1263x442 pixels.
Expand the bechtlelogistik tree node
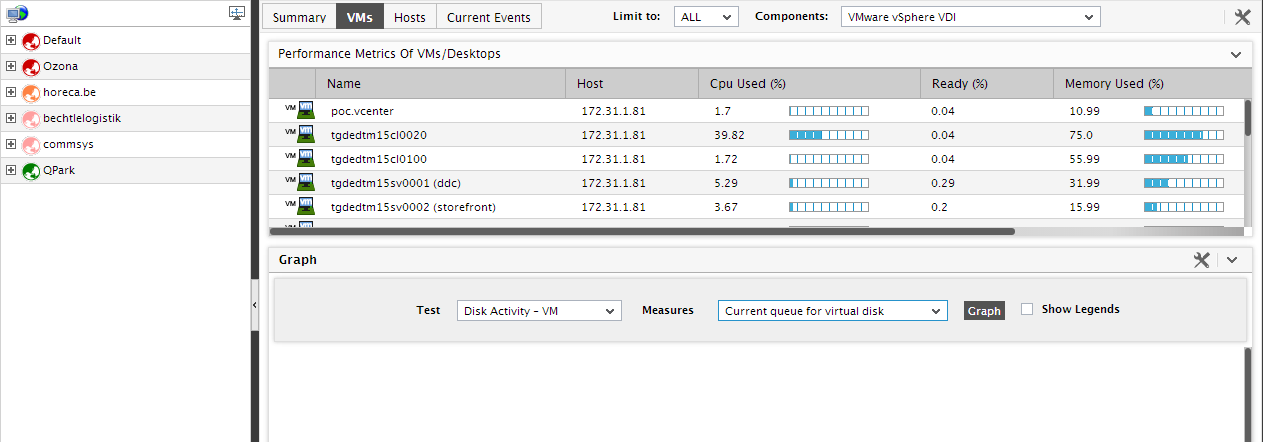11,119
